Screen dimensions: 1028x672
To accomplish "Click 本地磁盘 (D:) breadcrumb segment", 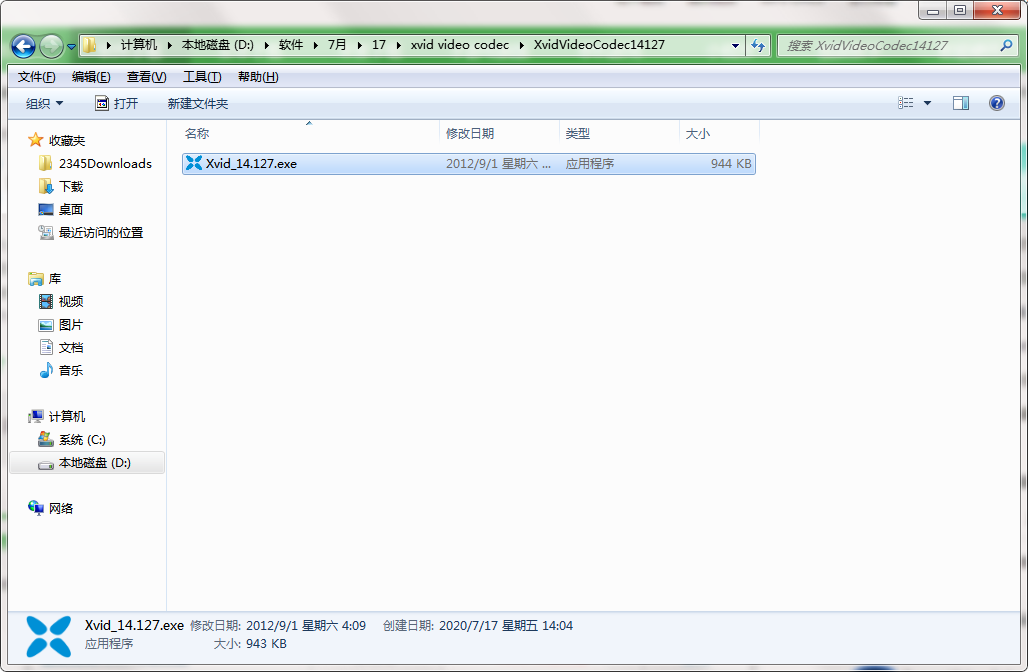I will (218, 45).
